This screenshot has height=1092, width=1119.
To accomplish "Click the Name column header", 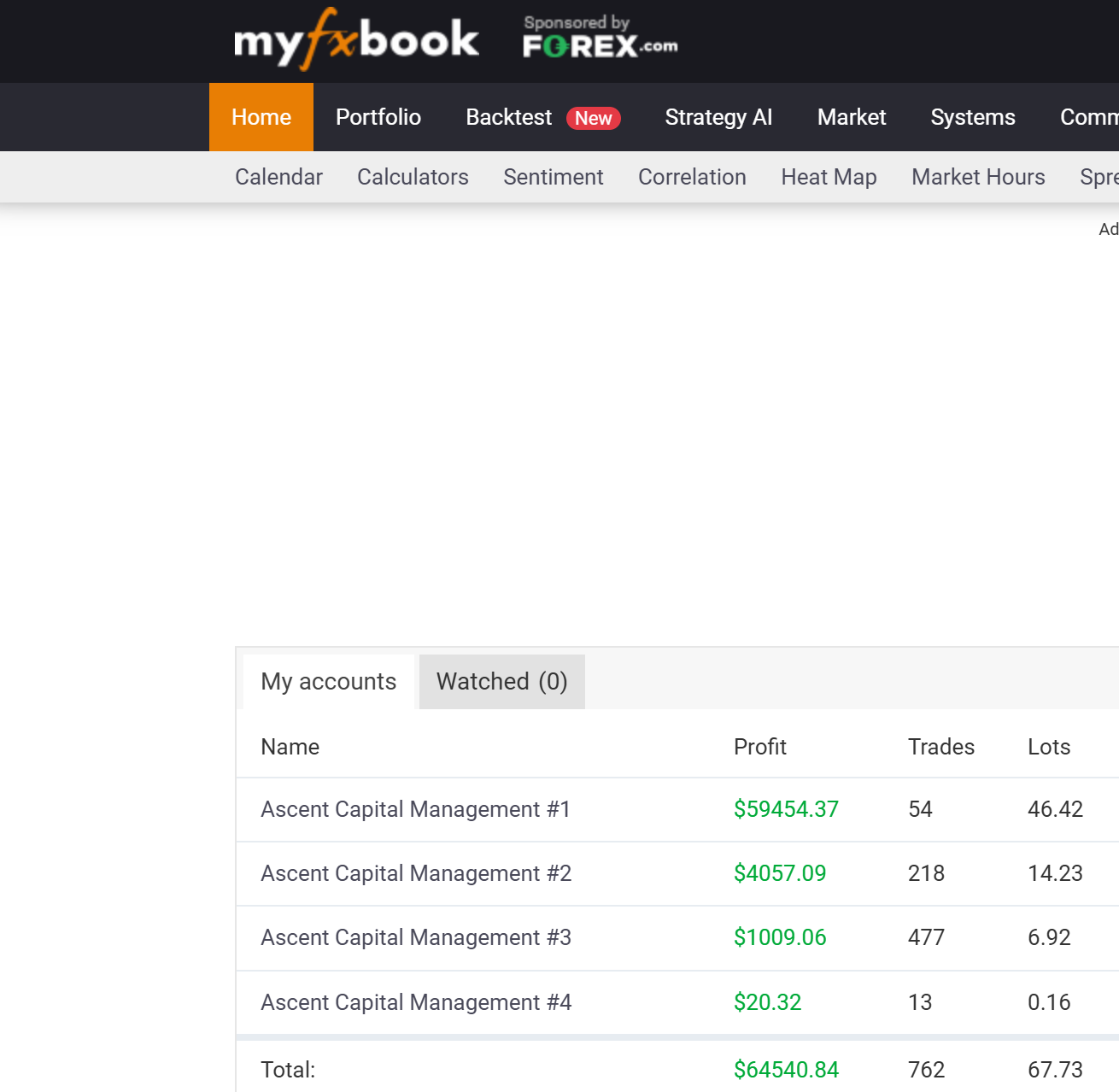I will coord(290,747).
